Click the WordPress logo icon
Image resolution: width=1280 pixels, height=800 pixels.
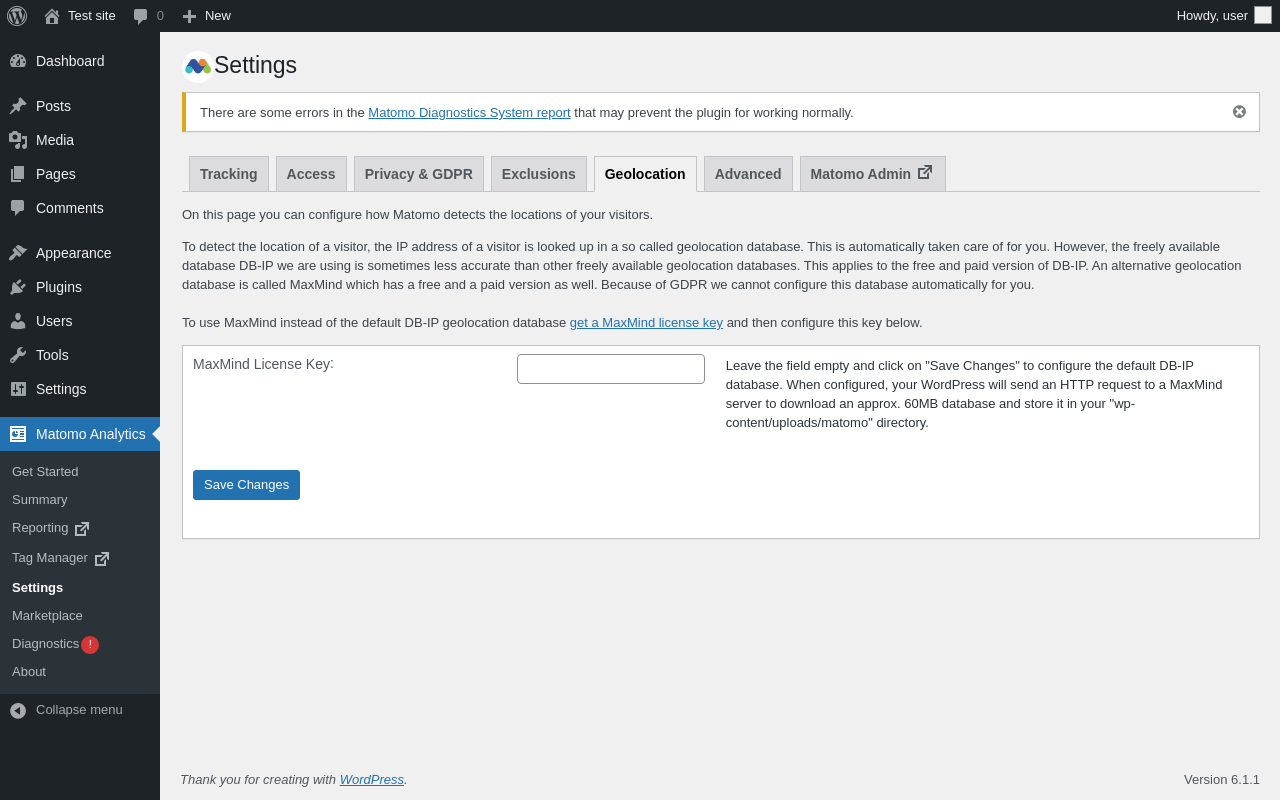(17, 16)
